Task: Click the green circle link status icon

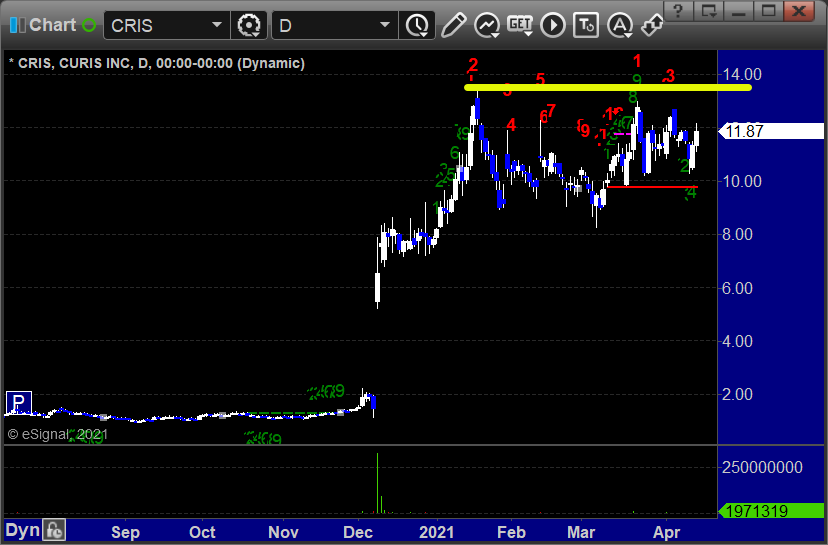Action: (x=89, y=25)
